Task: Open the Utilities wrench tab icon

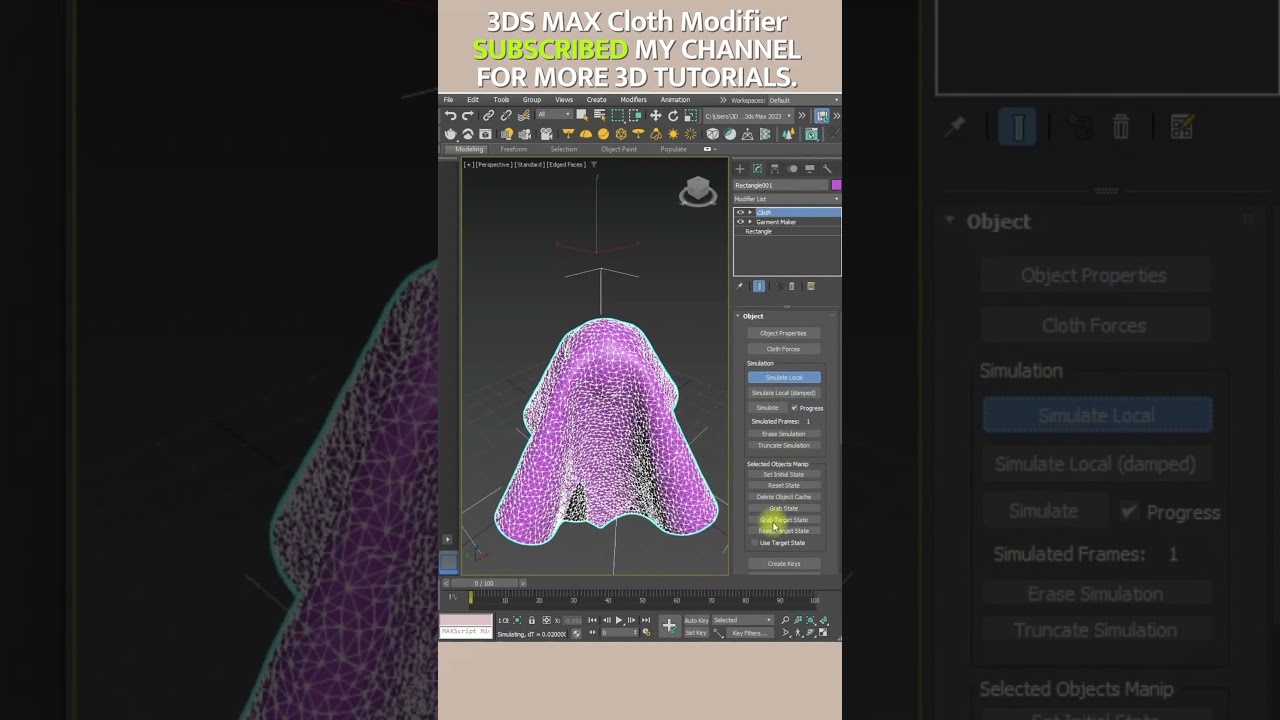Action: point(827,169)
